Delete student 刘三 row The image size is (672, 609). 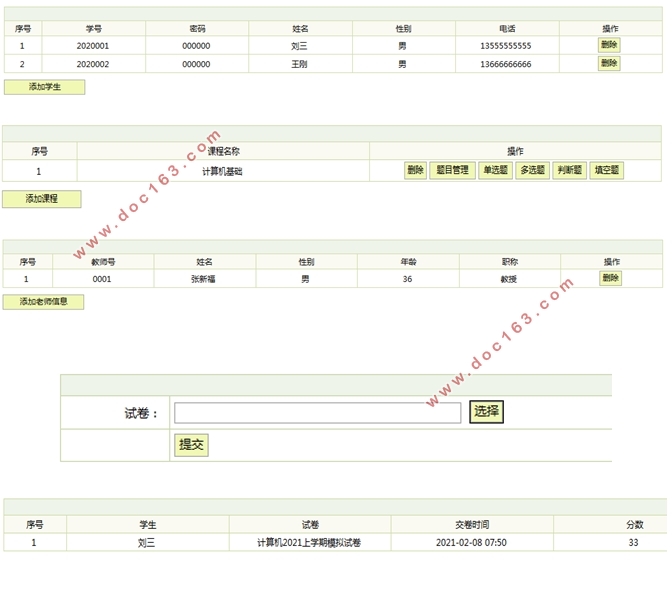(x=609, y=45)
